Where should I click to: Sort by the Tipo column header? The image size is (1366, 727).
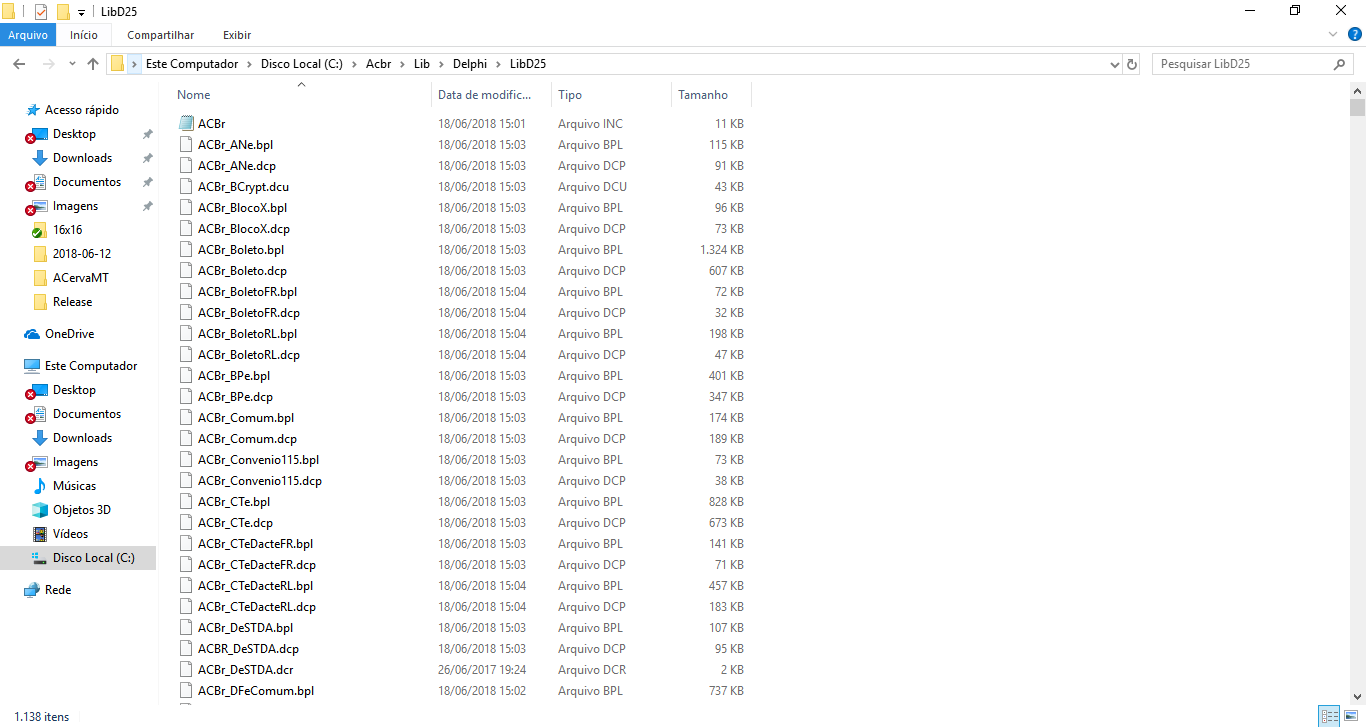pos(611,95)
